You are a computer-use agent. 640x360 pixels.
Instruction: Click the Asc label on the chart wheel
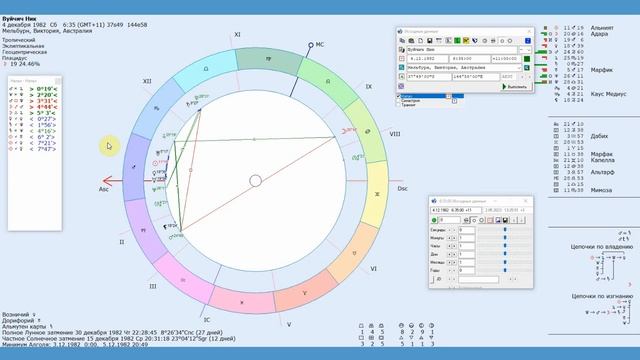[x=104, y=189]
